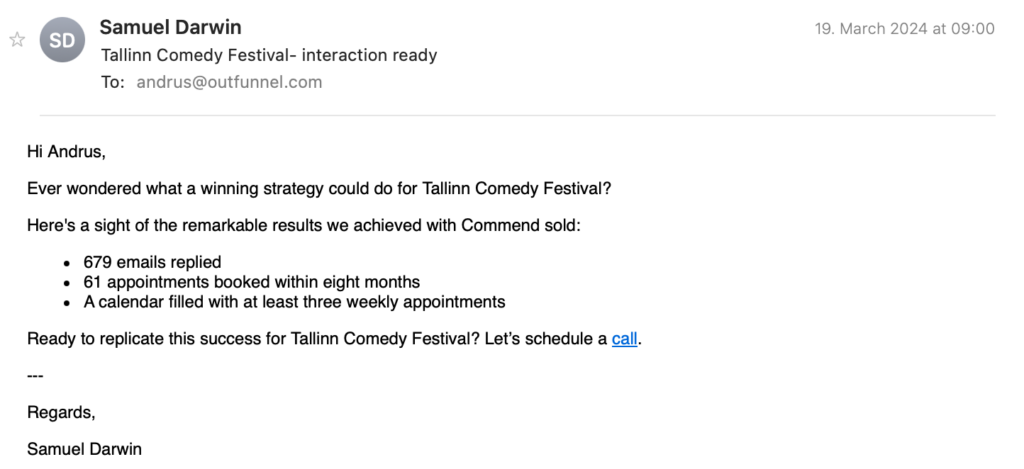This screenshot has width=1024, height=469.
Task: Click the SD sender avatar
Action: click(62, 41)
